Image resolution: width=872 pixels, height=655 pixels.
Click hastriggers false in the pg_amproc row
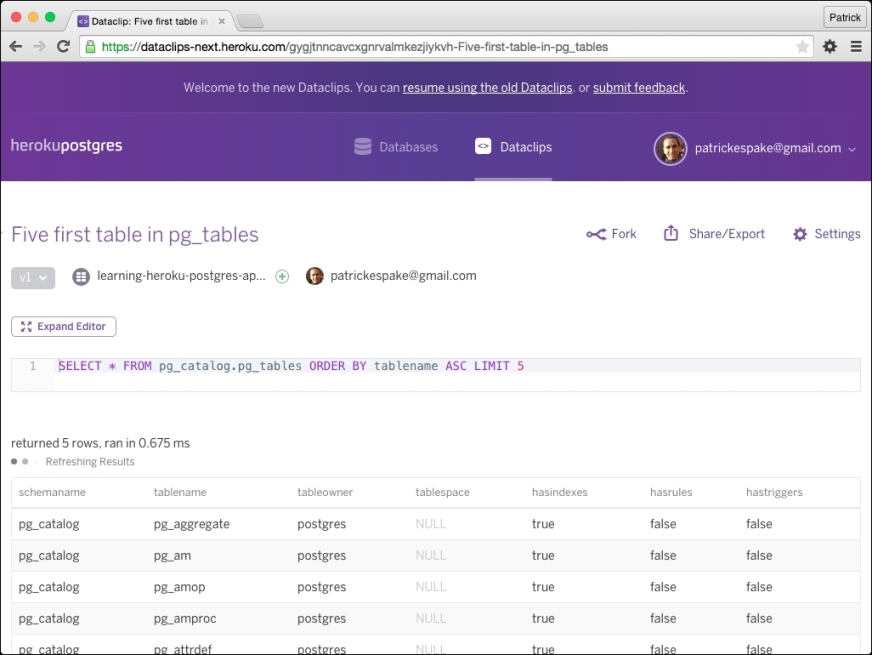point(759,618)
